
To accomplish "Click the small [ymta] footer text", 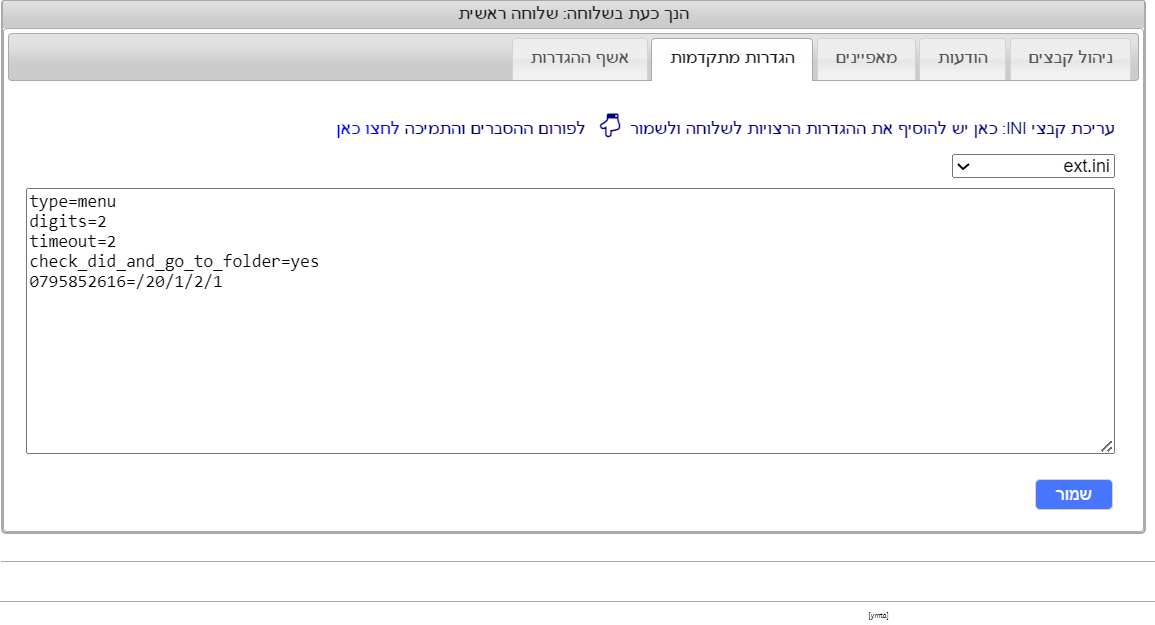I will [x=878, y=615].
